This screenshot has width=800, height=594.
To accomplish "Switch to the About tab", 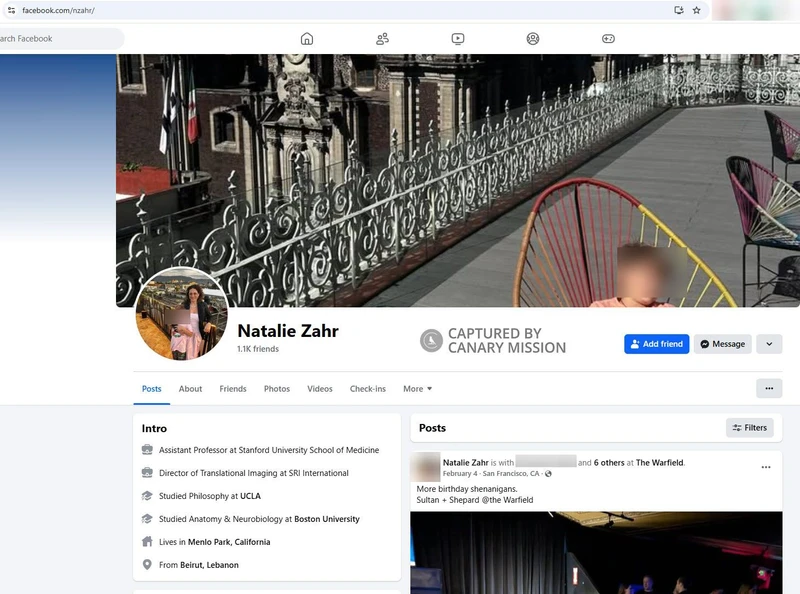I will pyautogui.click(x=190, y=389).
